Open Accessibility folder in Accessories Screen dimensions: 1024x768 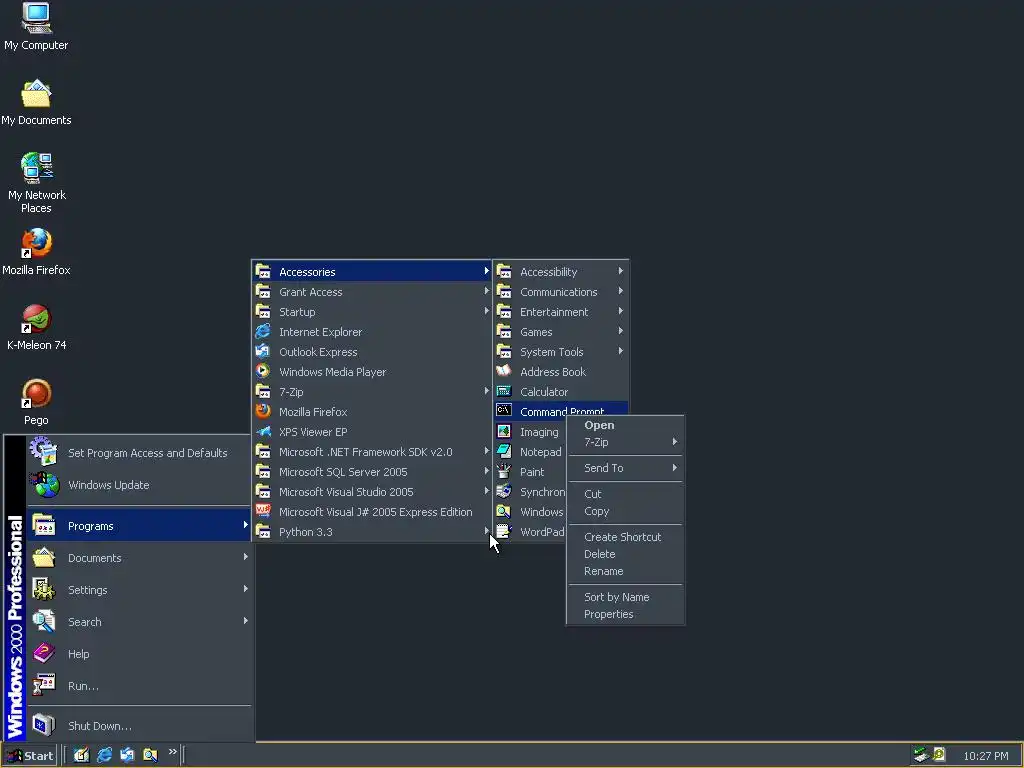click(560, 272)
